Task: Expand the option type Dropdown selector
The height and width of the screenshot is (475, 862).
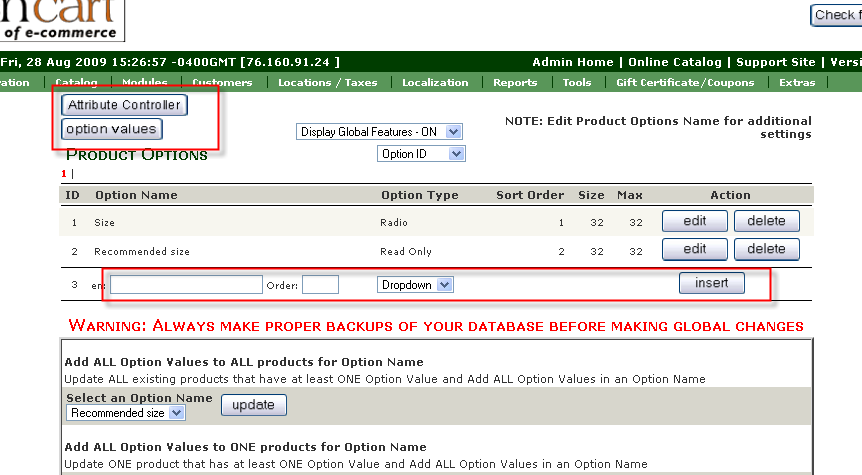Action: 416,285
